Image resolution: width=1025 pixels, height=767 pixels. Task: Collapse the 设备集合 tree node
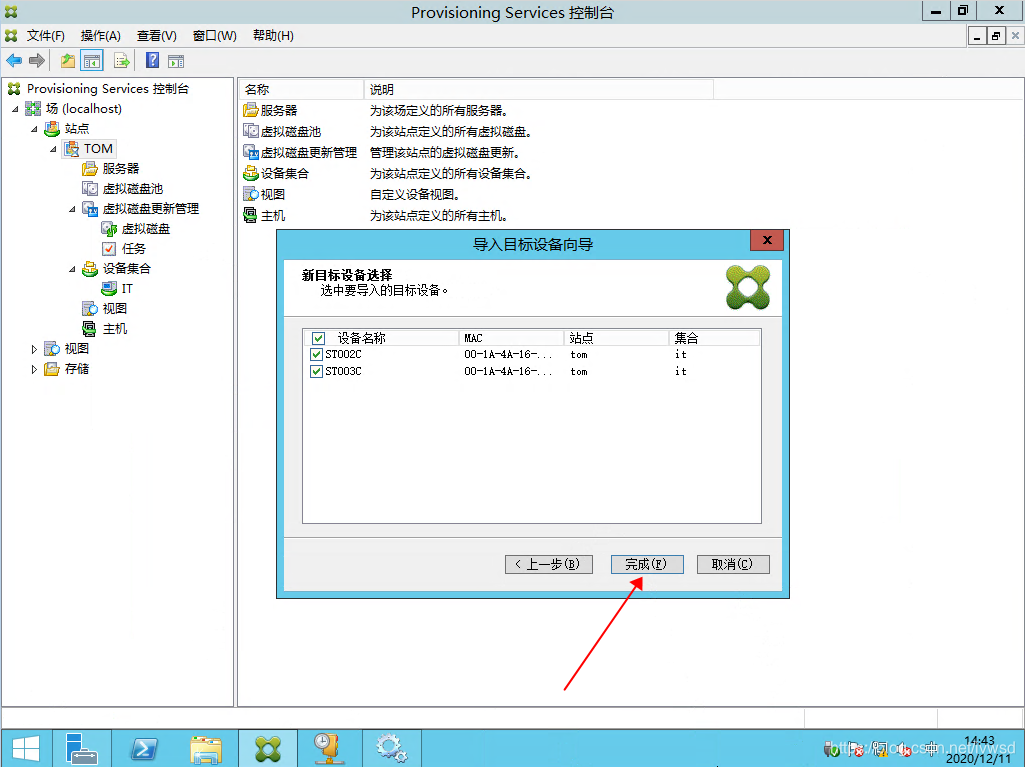tap(72, 269)
